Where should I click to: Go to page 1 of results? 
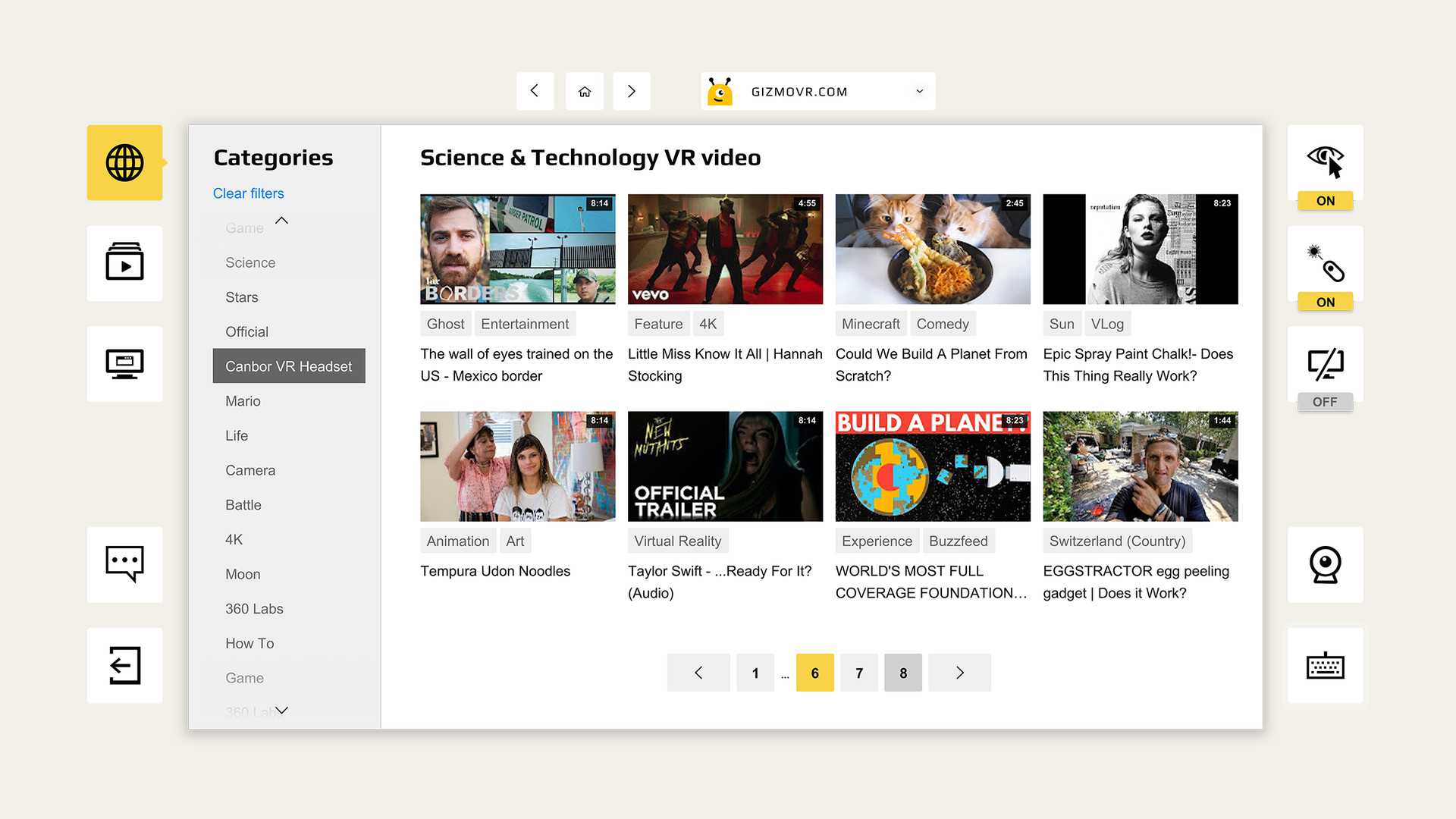pyautogui.click(x=755, y=673)
